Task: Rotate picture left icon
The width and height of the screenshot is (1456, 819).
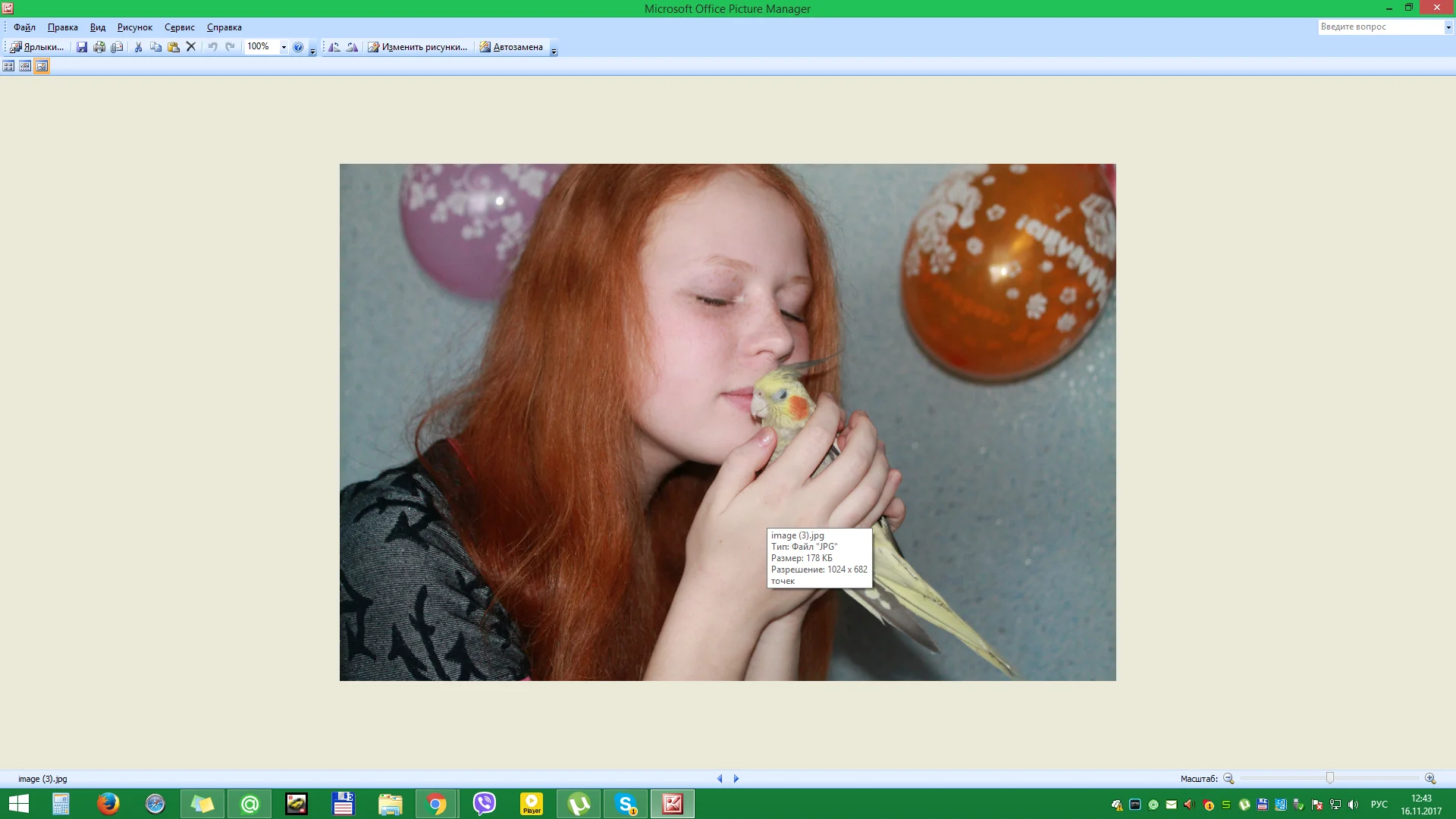Action: [x=334, y=47]
